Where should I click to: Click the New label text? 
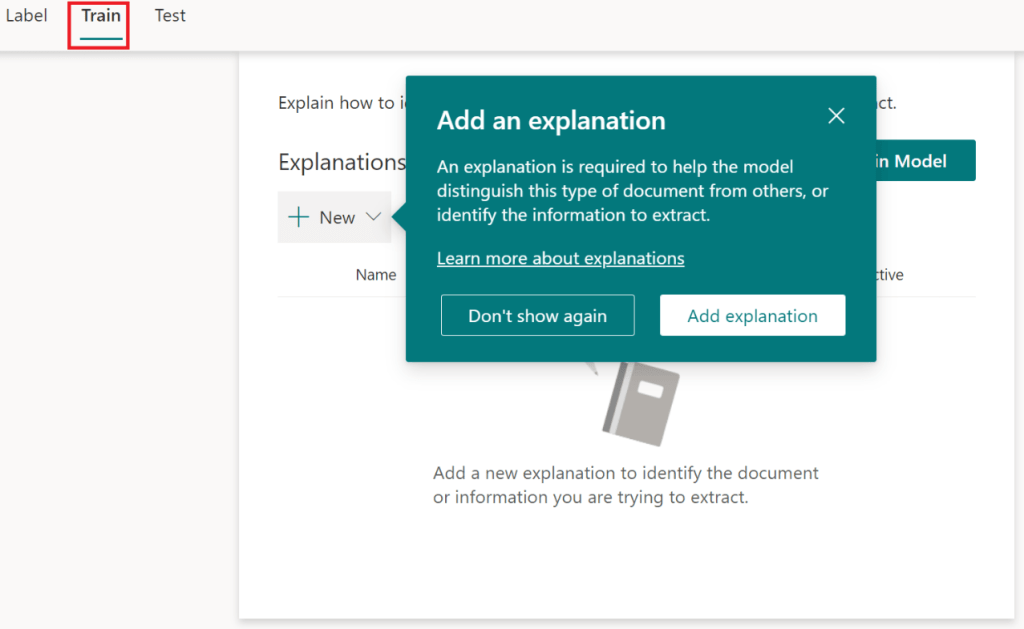(337, 217)
